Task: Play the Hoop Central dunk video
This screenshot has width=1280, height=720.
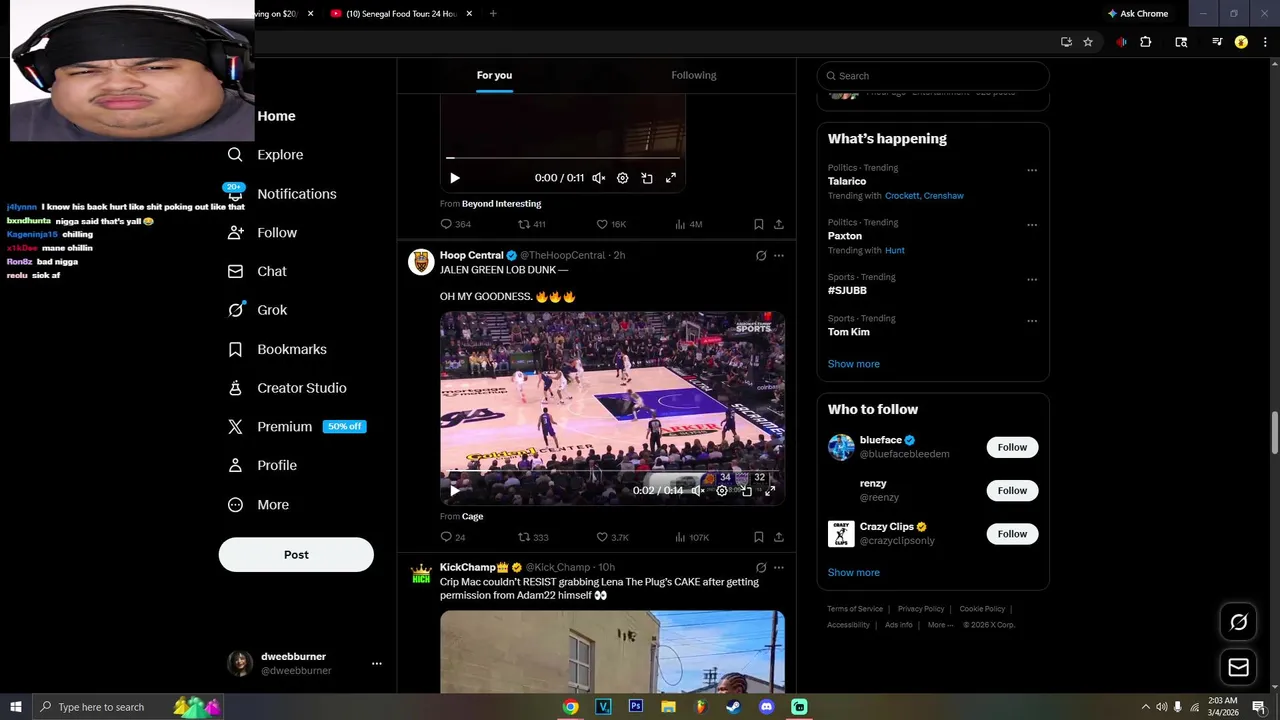Action: coord(455,491)
